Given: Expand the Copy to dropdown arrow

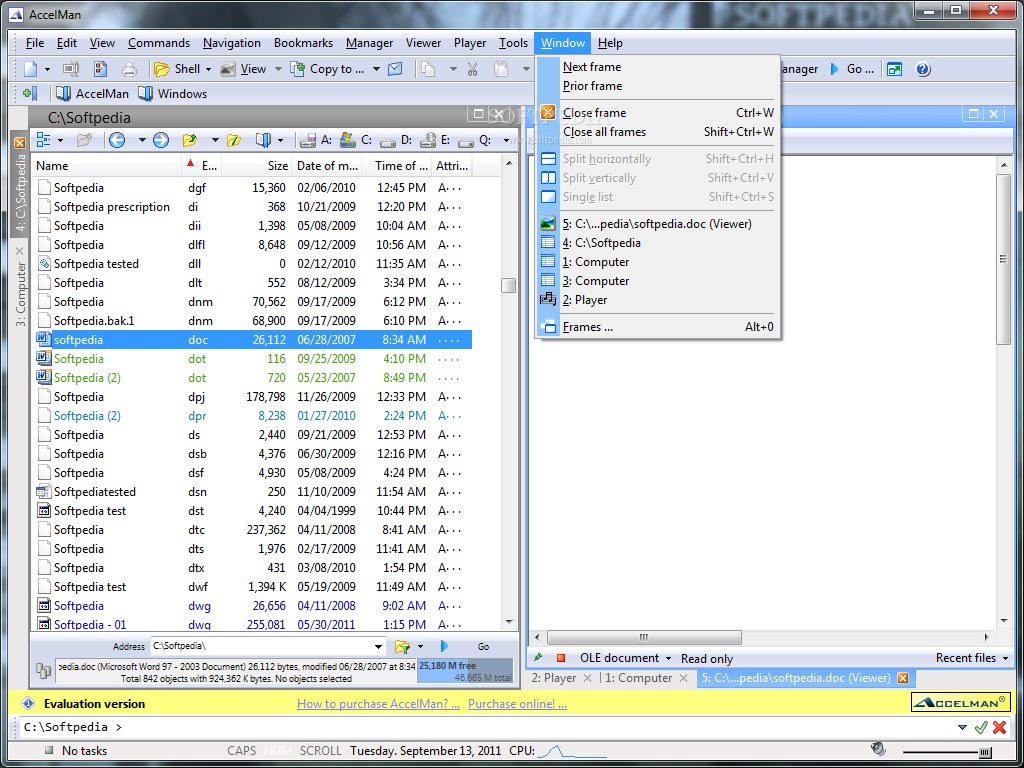Looking at the screenshot, I should click(x=376, y=69).
